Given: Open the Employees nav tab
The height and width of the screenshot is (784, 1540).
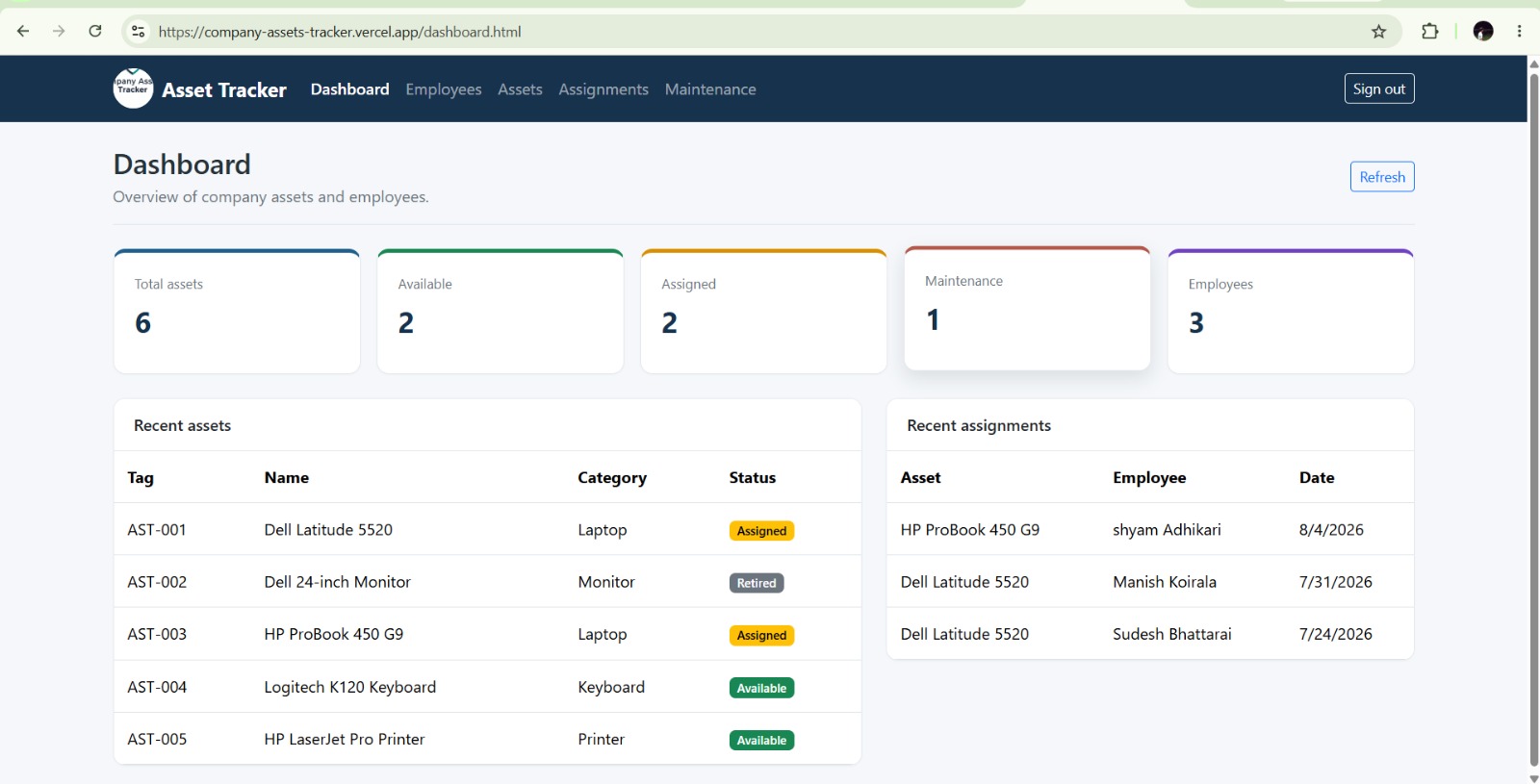Looking at the screenshot, I should [x=444, y=89].
